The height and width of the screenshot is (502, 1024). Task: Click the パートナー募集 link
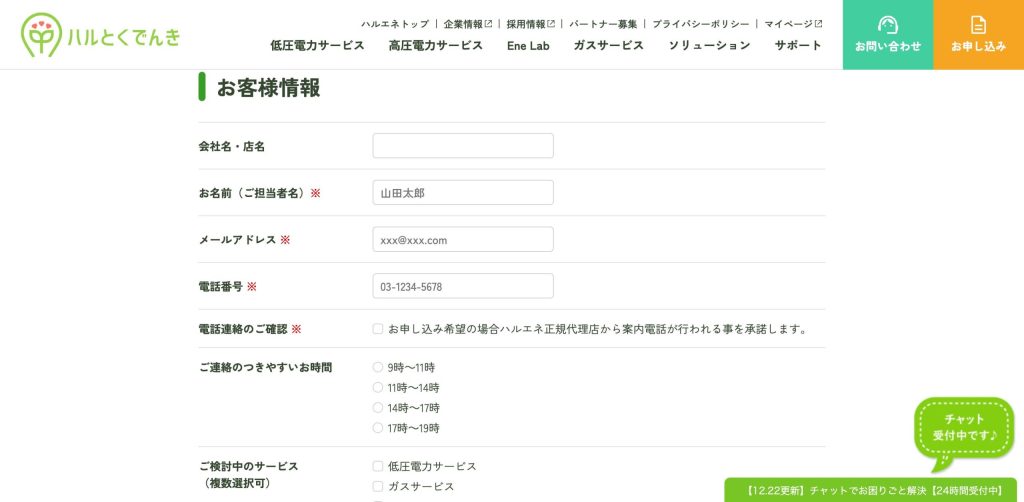pyautogui.click(x=603, y=24)
